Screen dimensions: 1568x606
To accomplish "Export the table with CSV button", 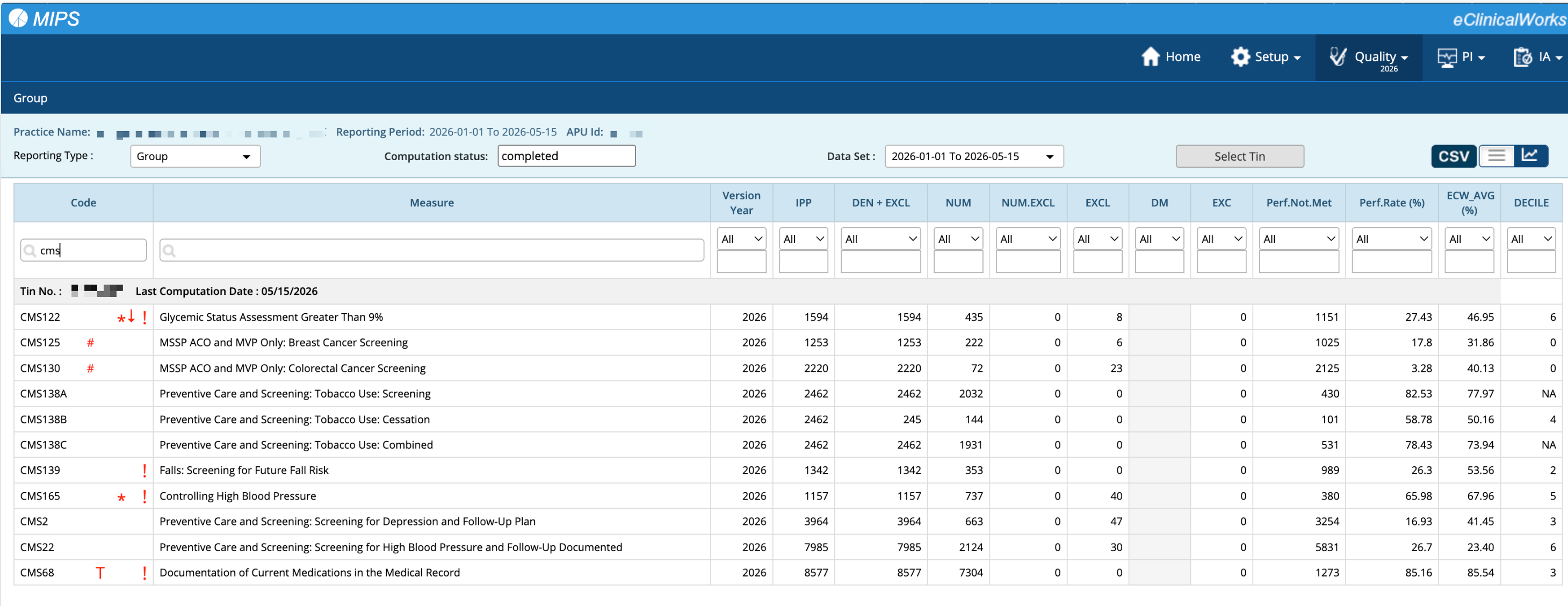I will click(x=1454, y=156).
